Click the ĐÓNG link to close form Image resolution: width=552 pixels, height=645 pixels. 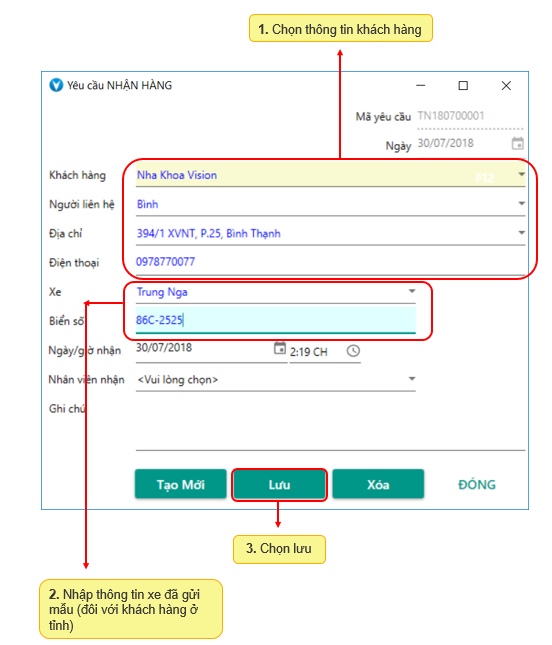[x=477, y=485]
